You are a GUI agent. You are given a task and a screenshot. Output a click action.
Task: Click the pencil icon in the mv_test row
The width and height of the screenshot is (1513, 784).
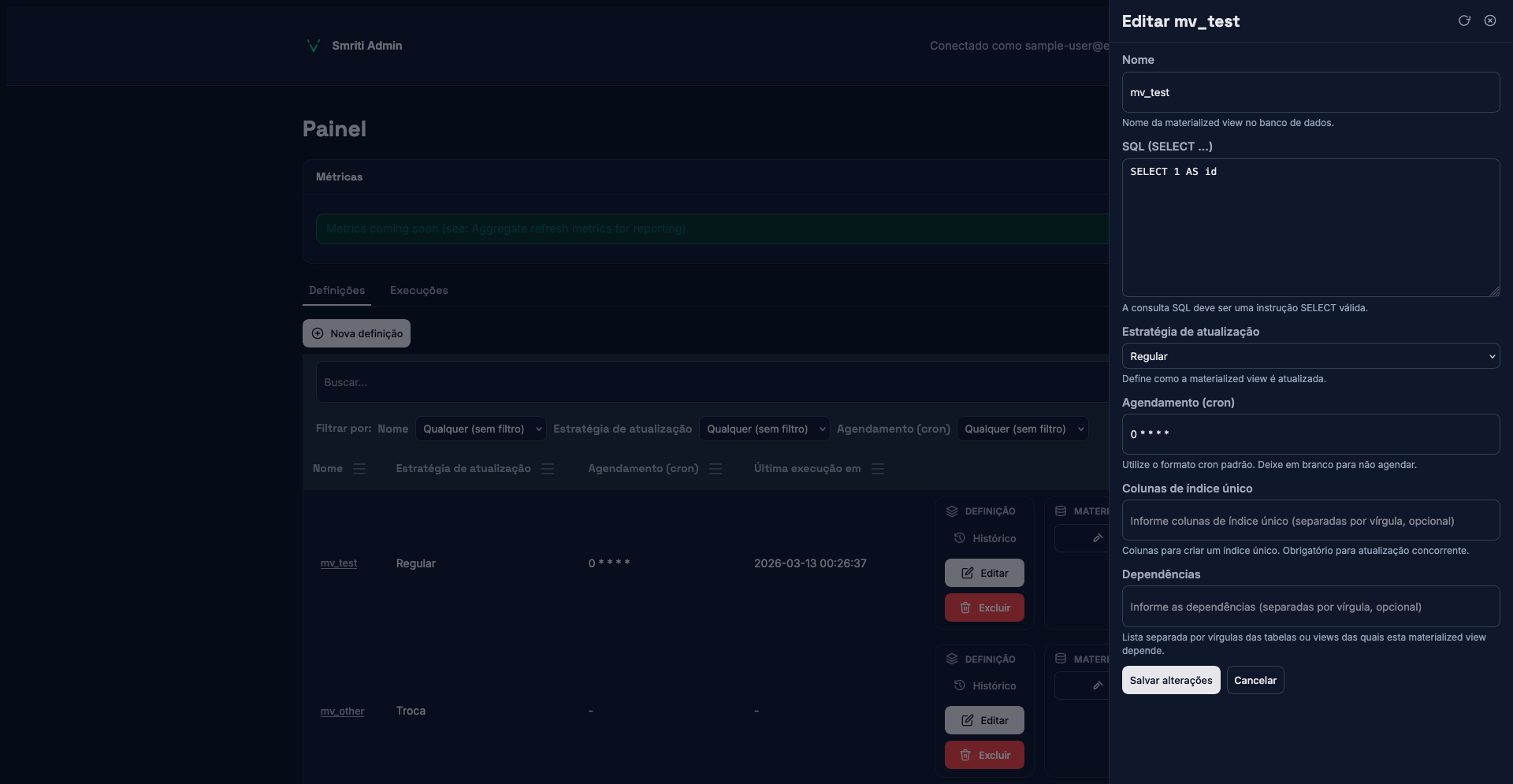(1097, 538)
